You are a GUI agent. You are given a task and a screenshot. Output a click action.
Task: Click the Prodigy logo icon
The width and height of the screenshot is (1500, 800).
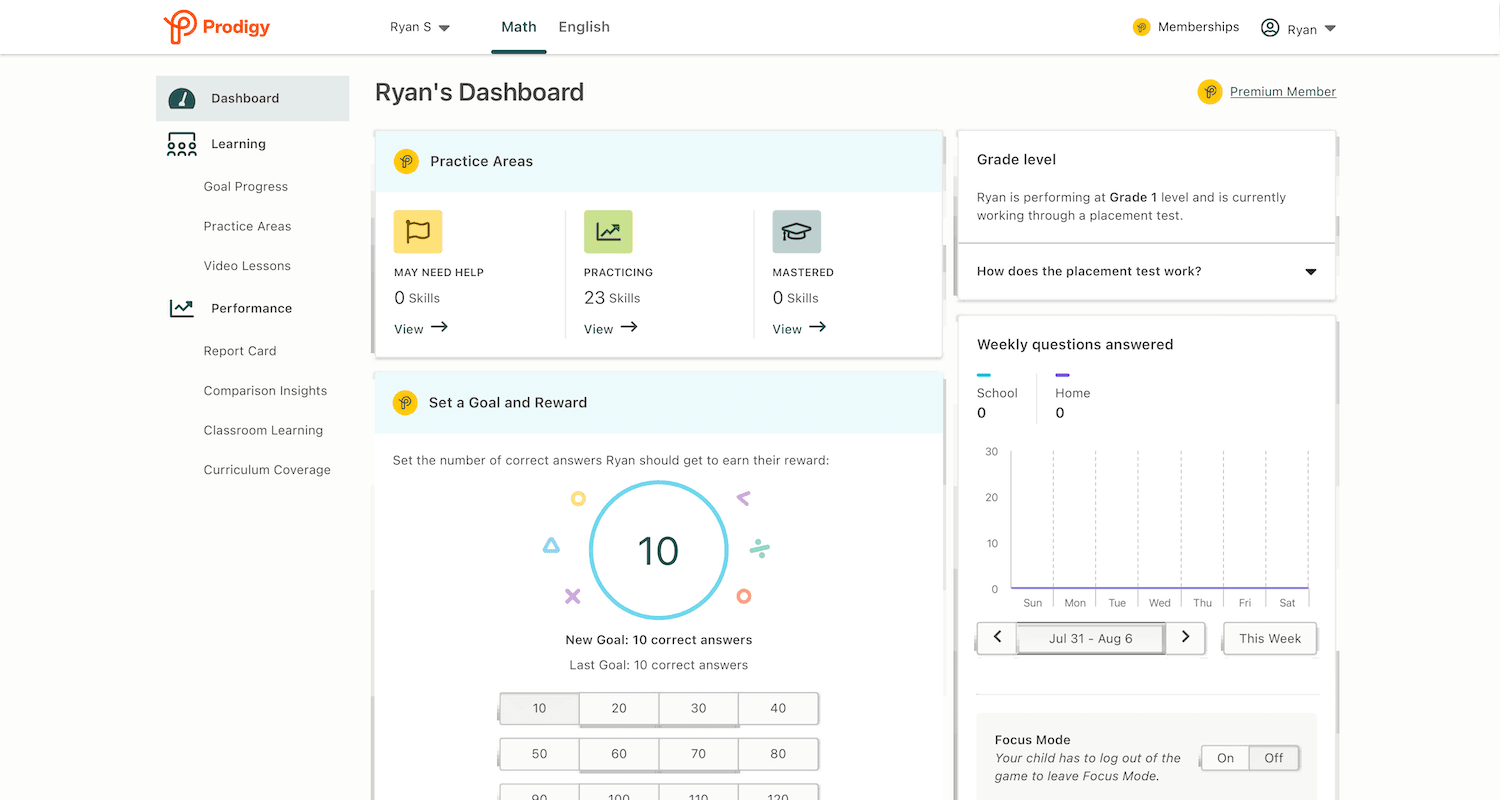179,27
